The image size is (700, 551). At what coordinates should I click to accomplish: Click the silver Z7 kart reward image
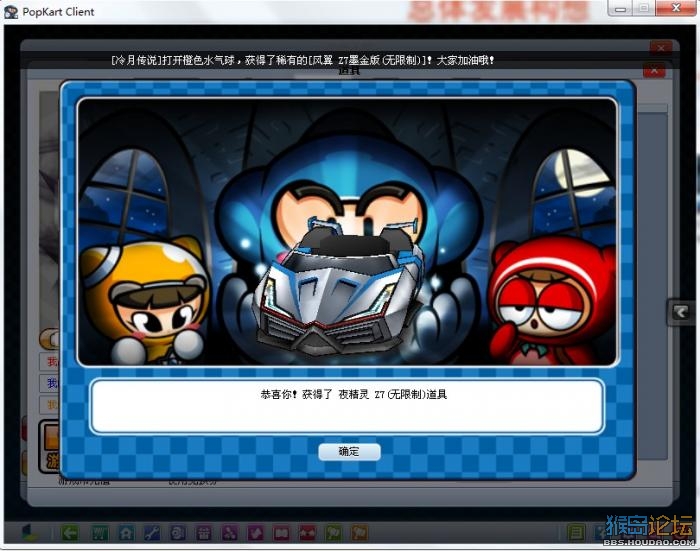[338, 285]
